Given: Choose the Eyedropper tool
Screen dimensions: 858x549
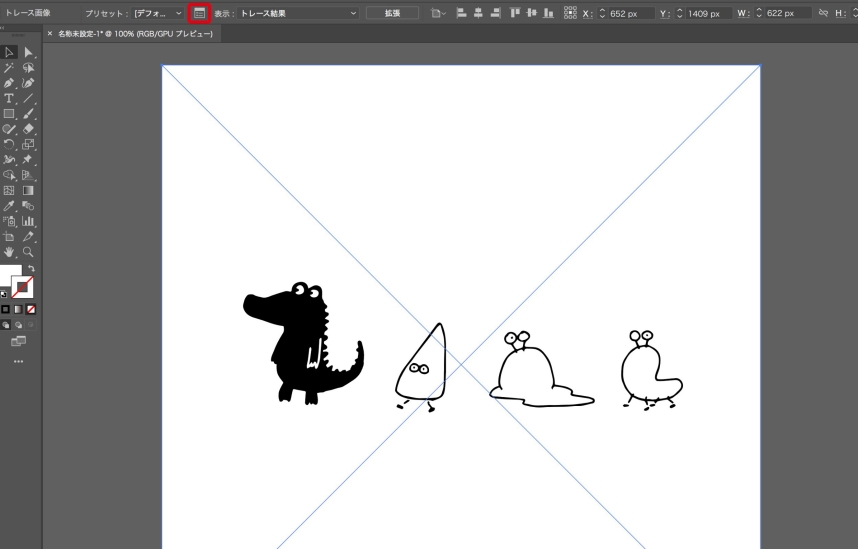Looking at the screenshot, I should tap(9, 205).
